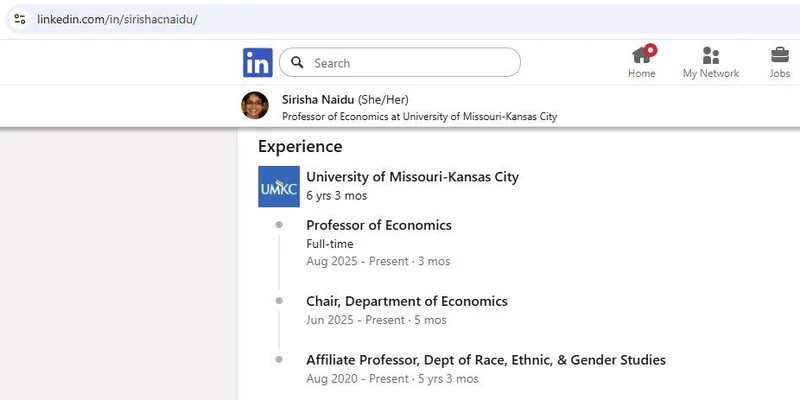Click the '6 yrs 3 mos' duration text
The width and height of the screenshot is (800, 400).
pyautogui.click(x=336, y=196)
